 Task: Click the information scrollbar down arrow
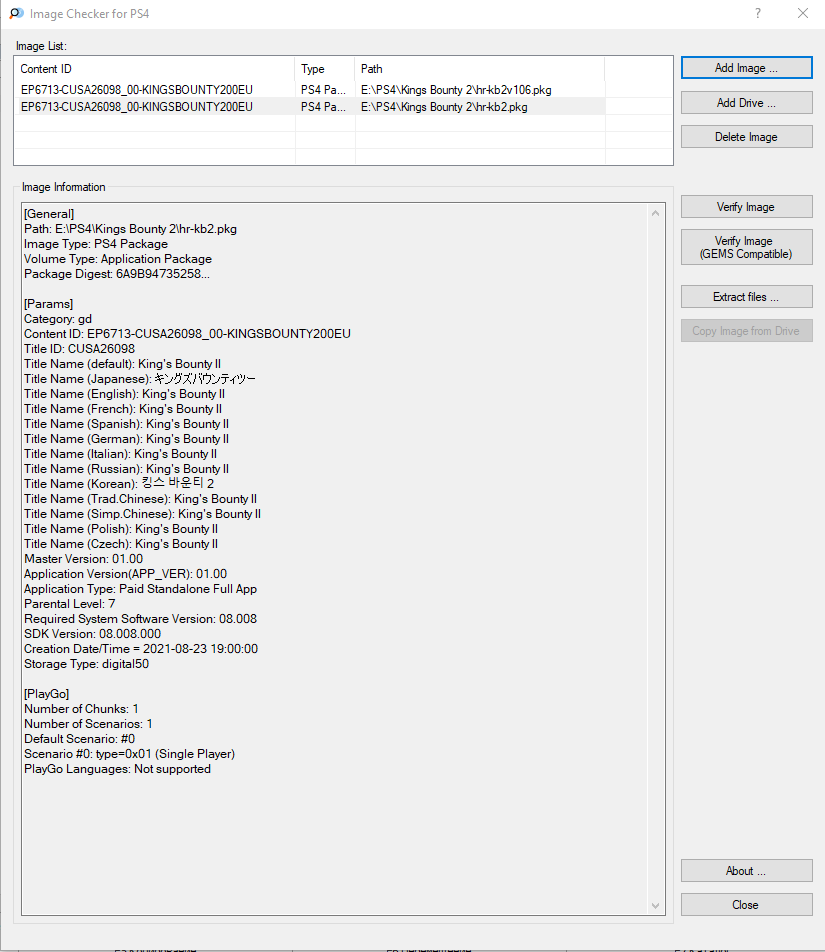click(656, 906)
